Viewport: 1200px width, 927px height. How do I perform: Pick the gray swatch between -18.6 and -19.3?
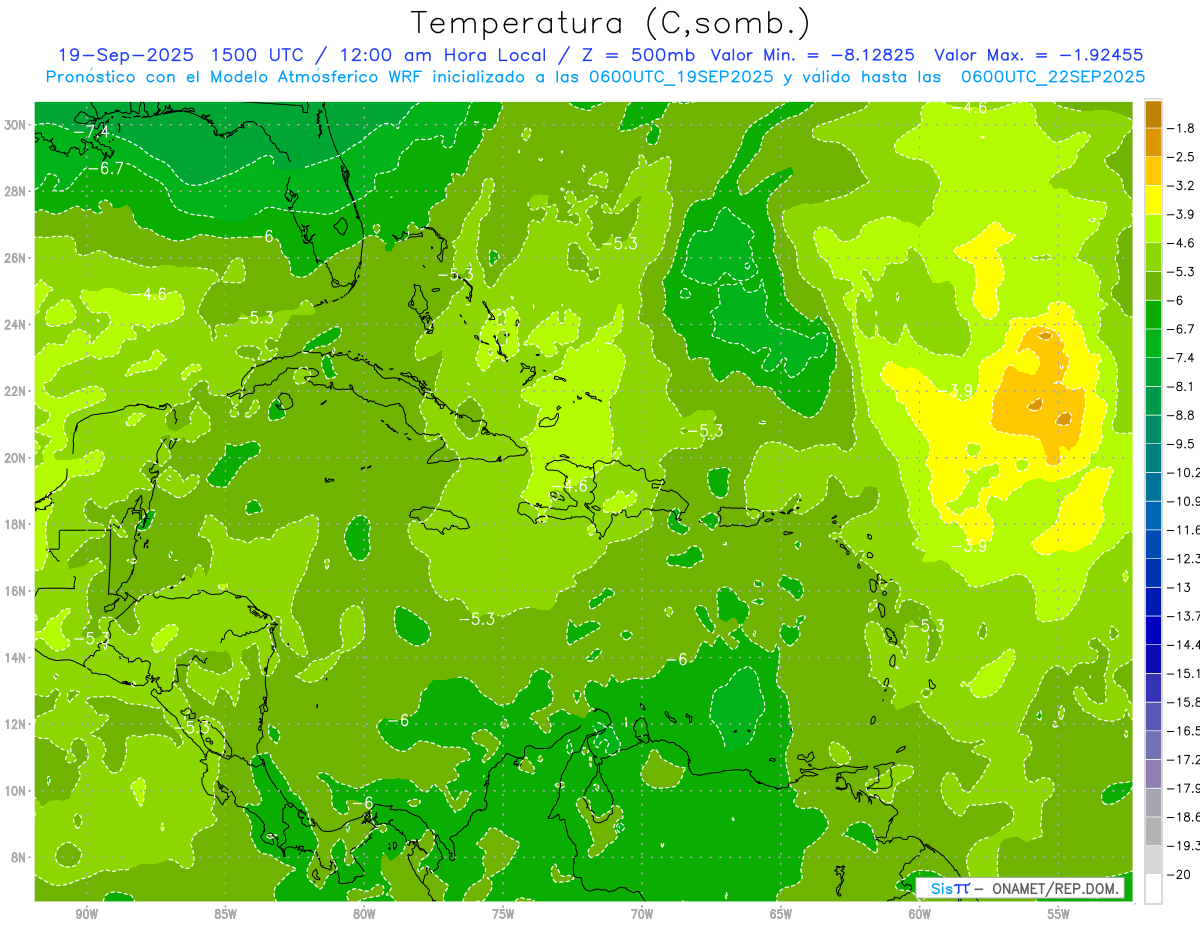1153,831
